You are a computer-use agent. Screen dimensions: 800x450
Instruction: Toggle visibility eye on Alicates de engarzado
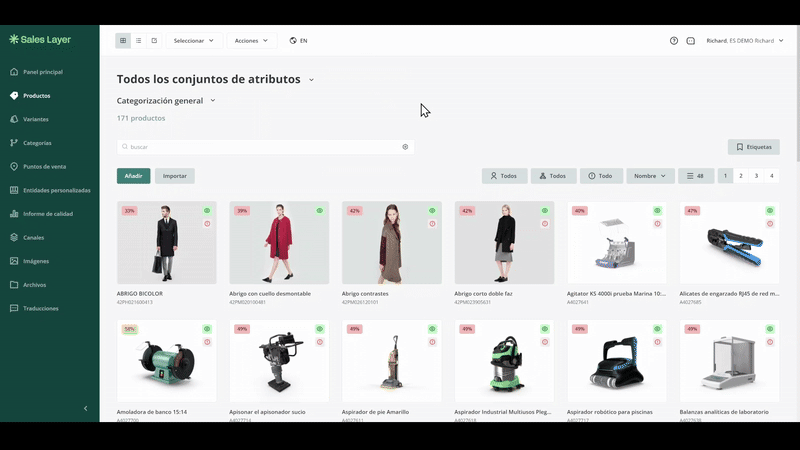[x=770, y=211]
